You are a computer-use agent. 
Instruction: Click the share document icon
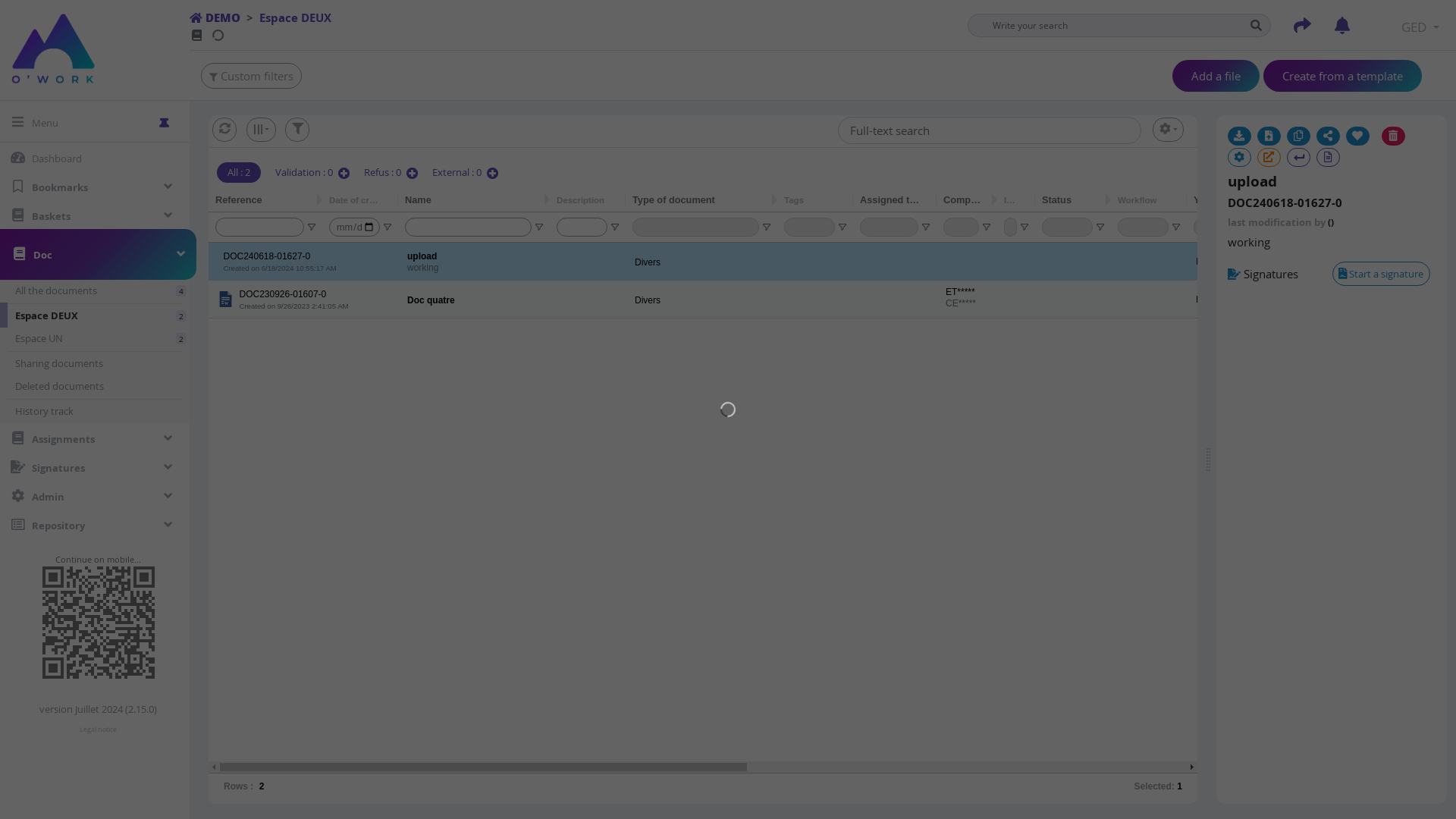pos(1328,136)
